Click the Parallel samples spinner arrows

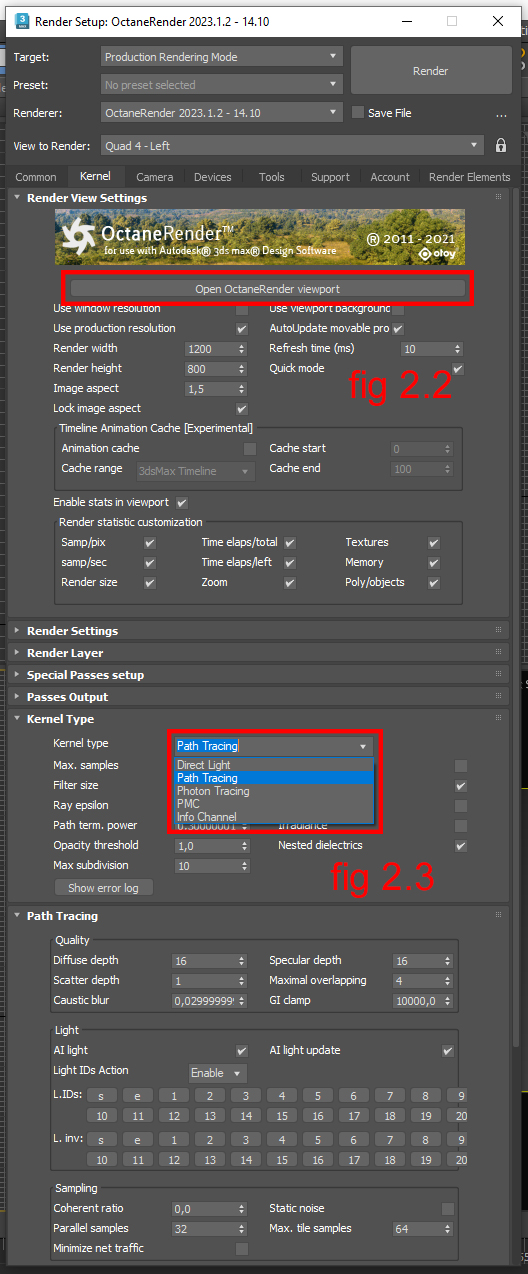click(x=241, y=1229)
